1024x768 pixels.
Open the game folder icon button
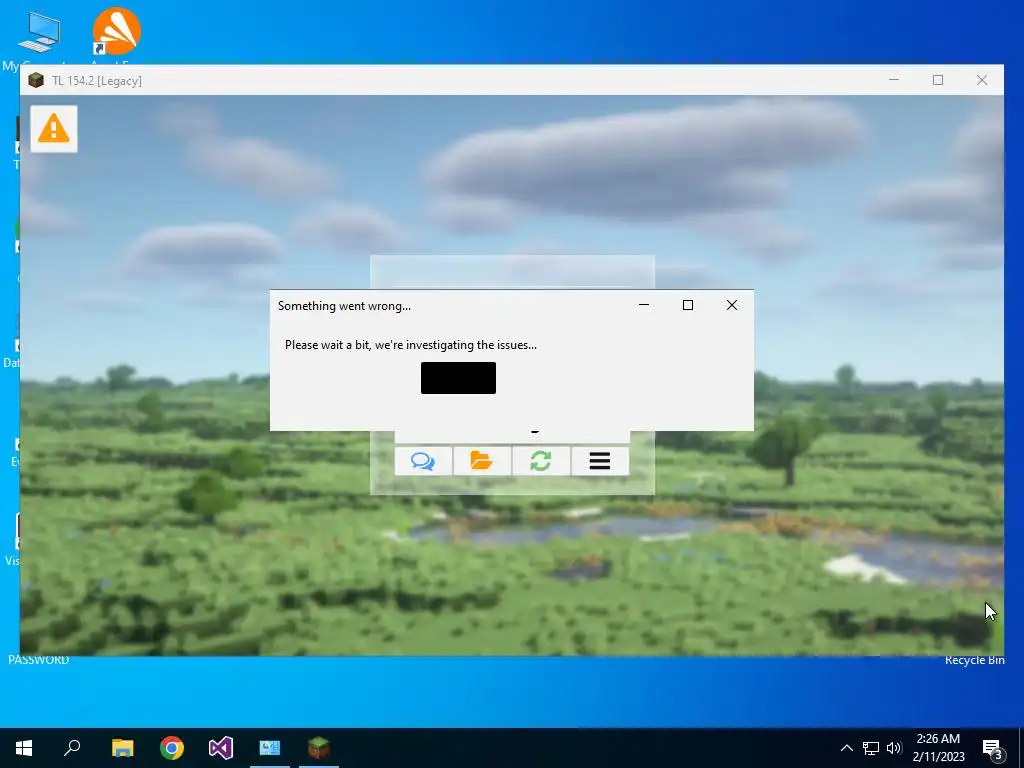(x=482, y=461)
